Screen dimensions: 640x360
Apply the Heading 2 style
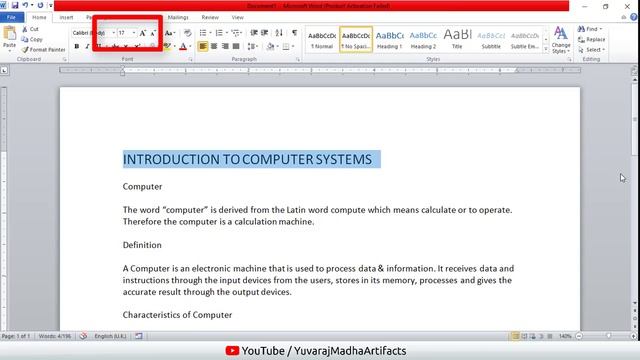[423, 40]
